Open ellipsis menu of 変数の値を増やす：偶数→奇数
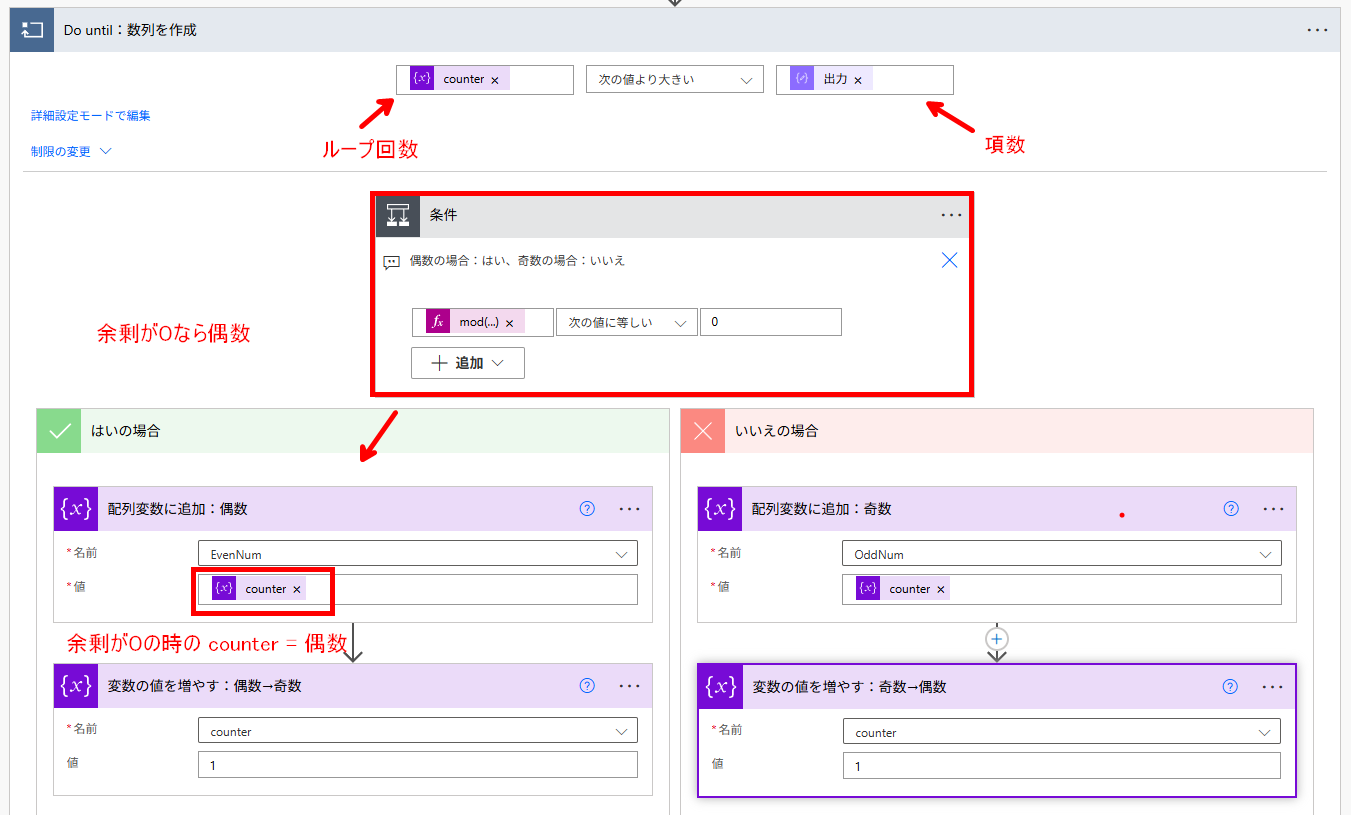Screen dimensions: 1351x815 (629, 686)
